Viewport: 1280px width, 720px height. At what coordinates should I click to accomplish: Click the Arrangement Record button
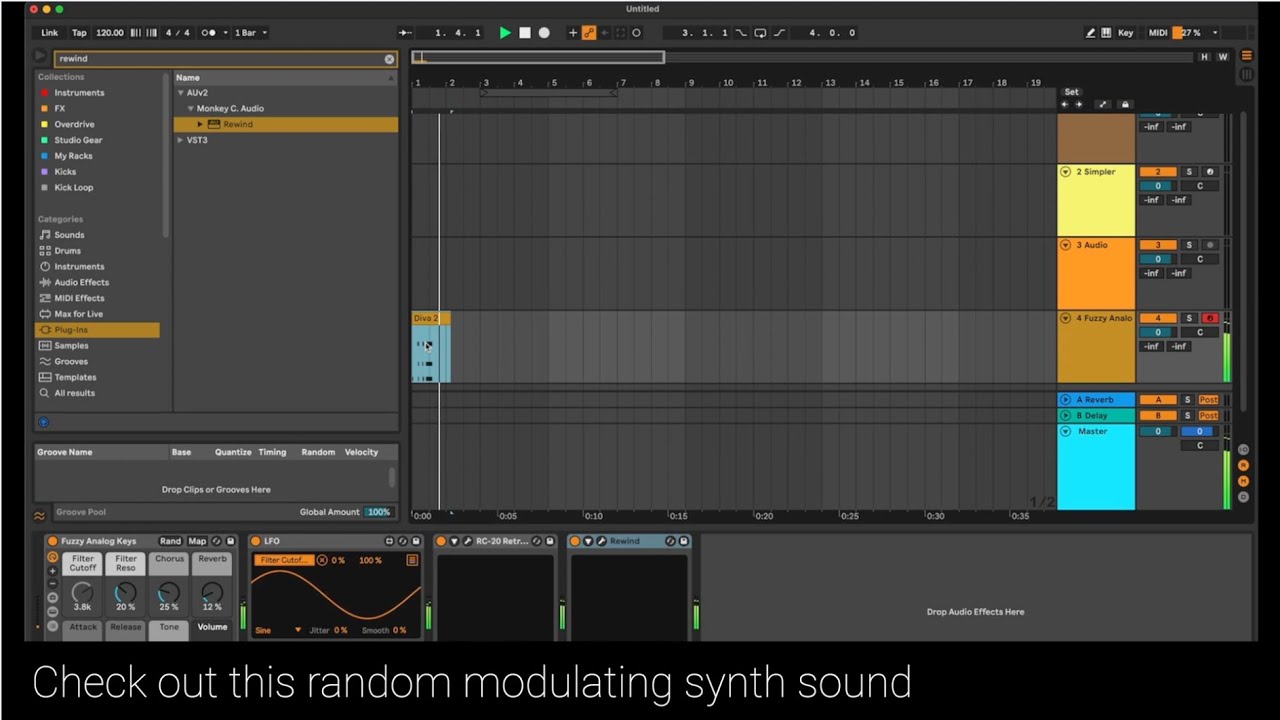coord(544,33)
